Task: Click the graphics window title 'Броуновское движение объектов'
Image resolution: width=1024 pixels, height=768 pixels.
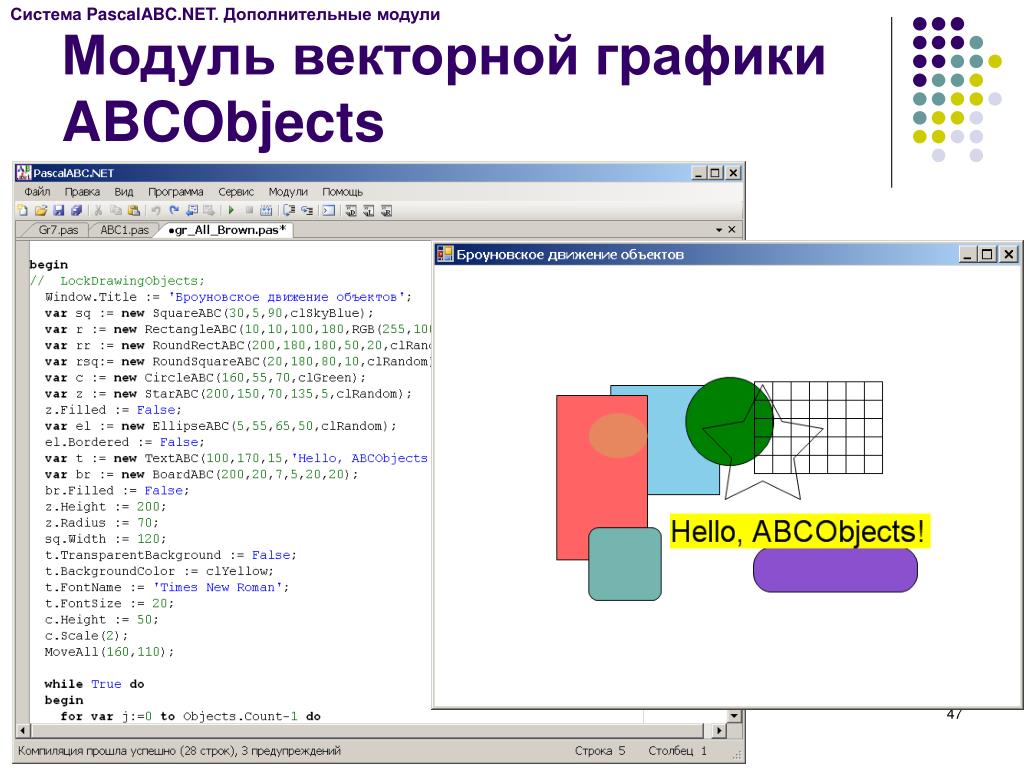Action: point(570,254)
